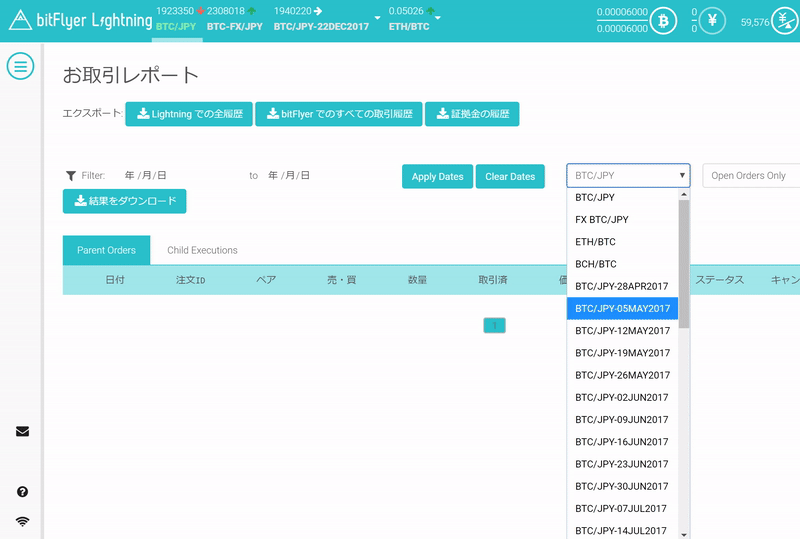Export Lightning での全履歴

coord(189,114)
